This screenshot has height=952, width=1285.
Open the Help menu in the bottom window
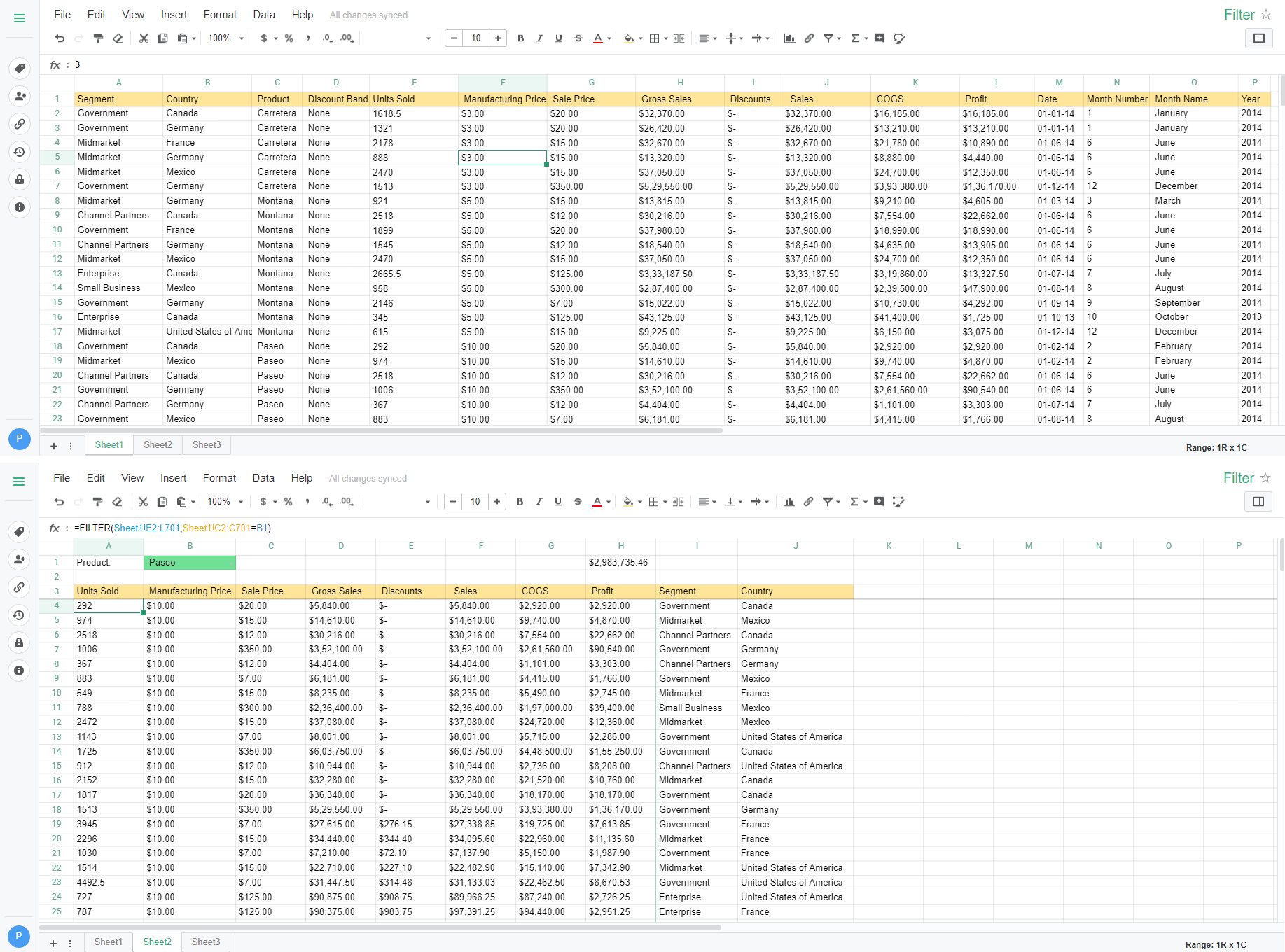point(302,478)
